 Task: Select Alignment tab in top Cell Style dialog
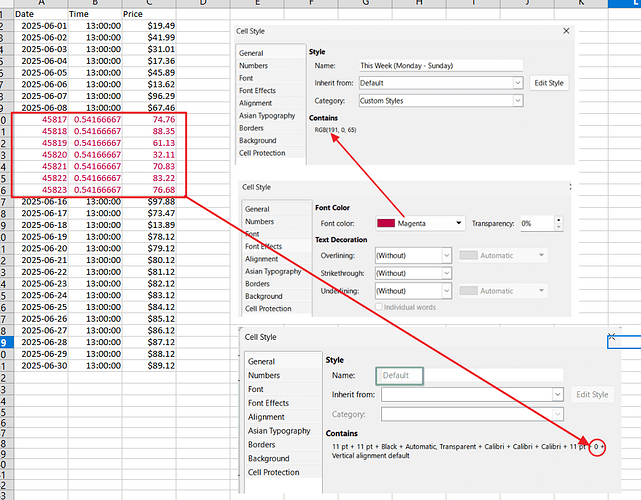(256, 103)
